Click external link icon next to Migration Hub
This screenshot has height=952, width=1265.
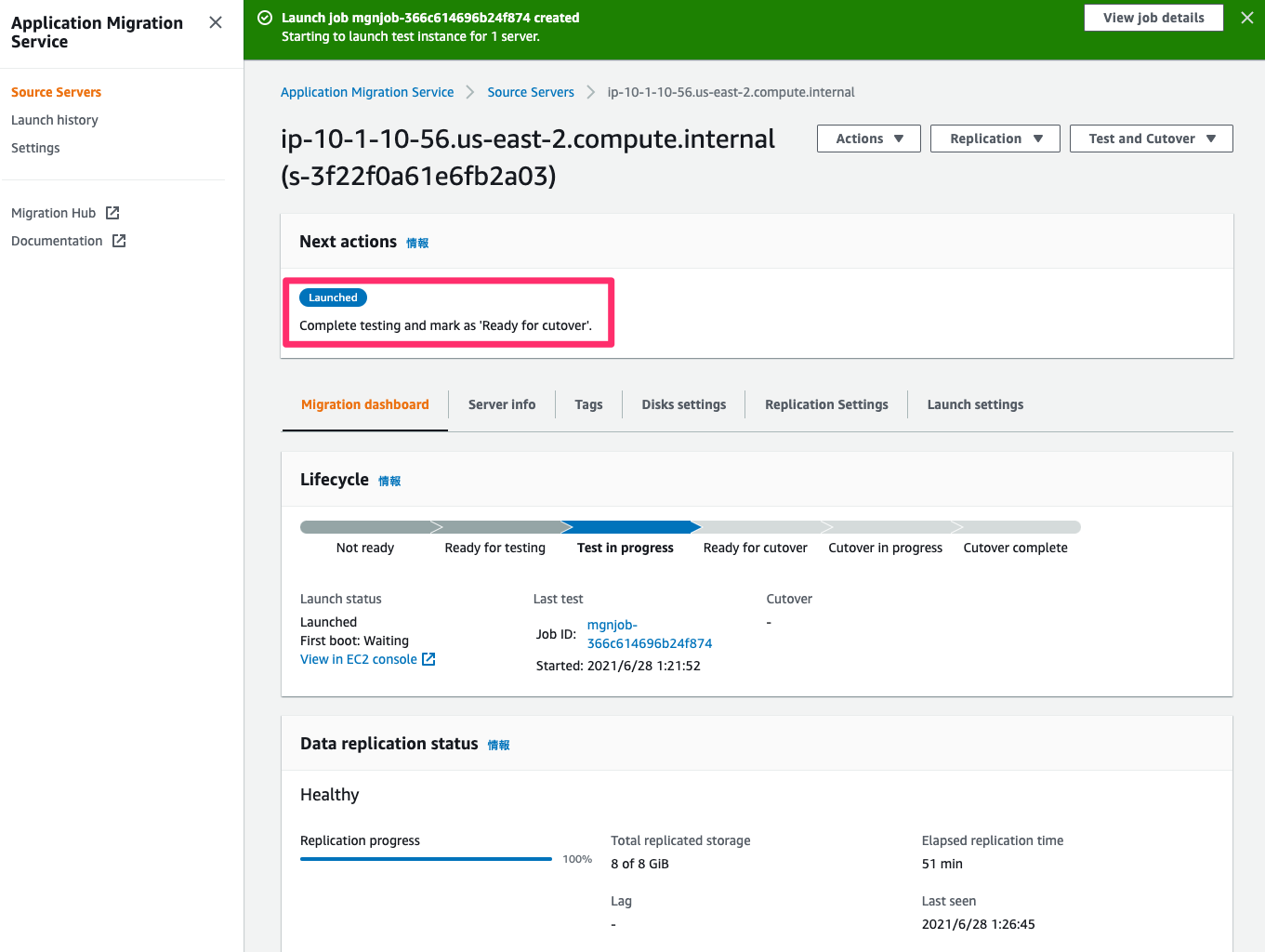coord(112,213)
